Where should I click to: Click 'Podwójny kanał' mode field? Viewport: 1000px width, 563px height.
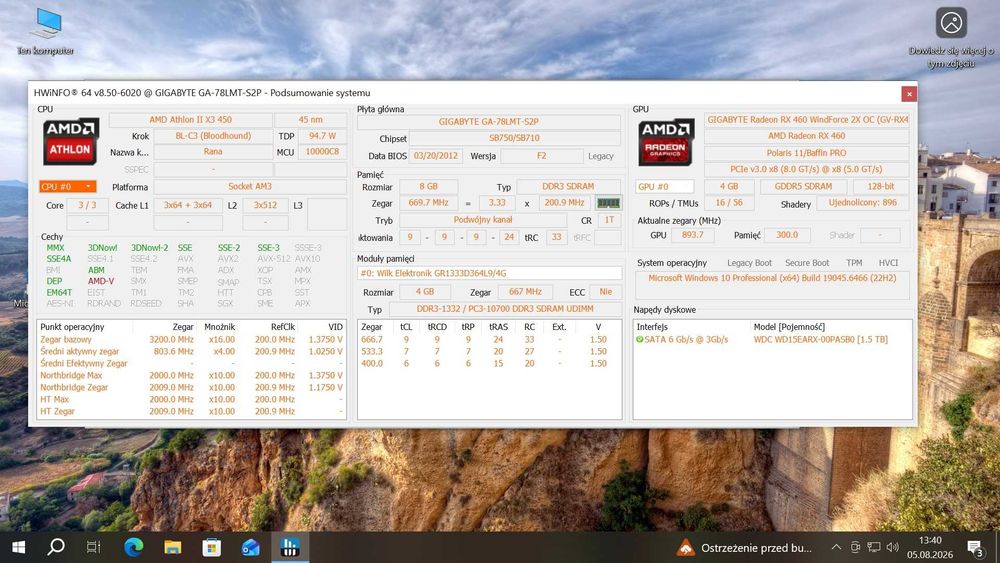[x=483, y=220]
